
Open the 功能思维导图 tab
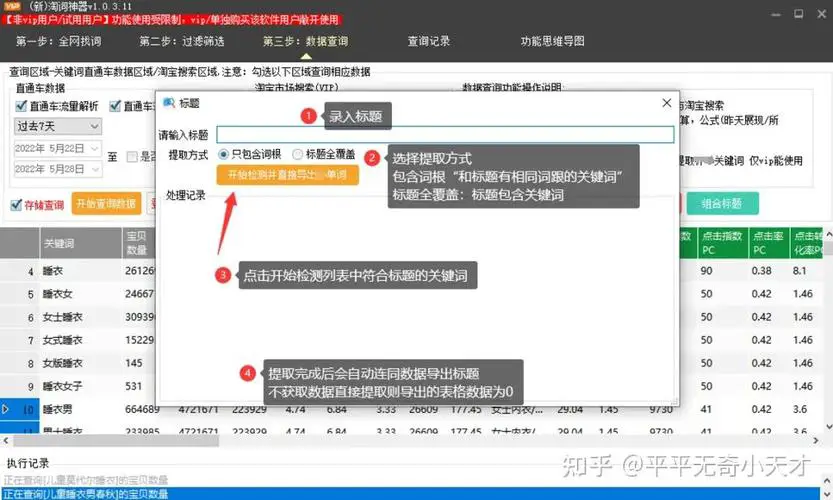pyautogui.click(x=552, y=41)
